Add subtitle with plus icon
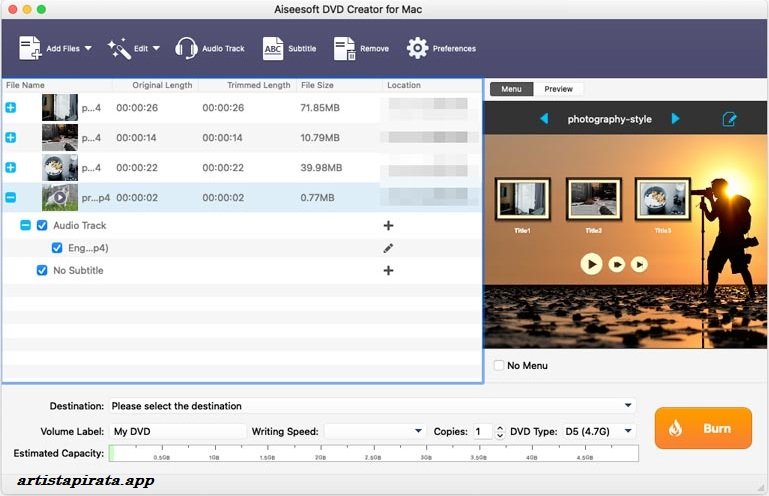 (x=388, y=270)
